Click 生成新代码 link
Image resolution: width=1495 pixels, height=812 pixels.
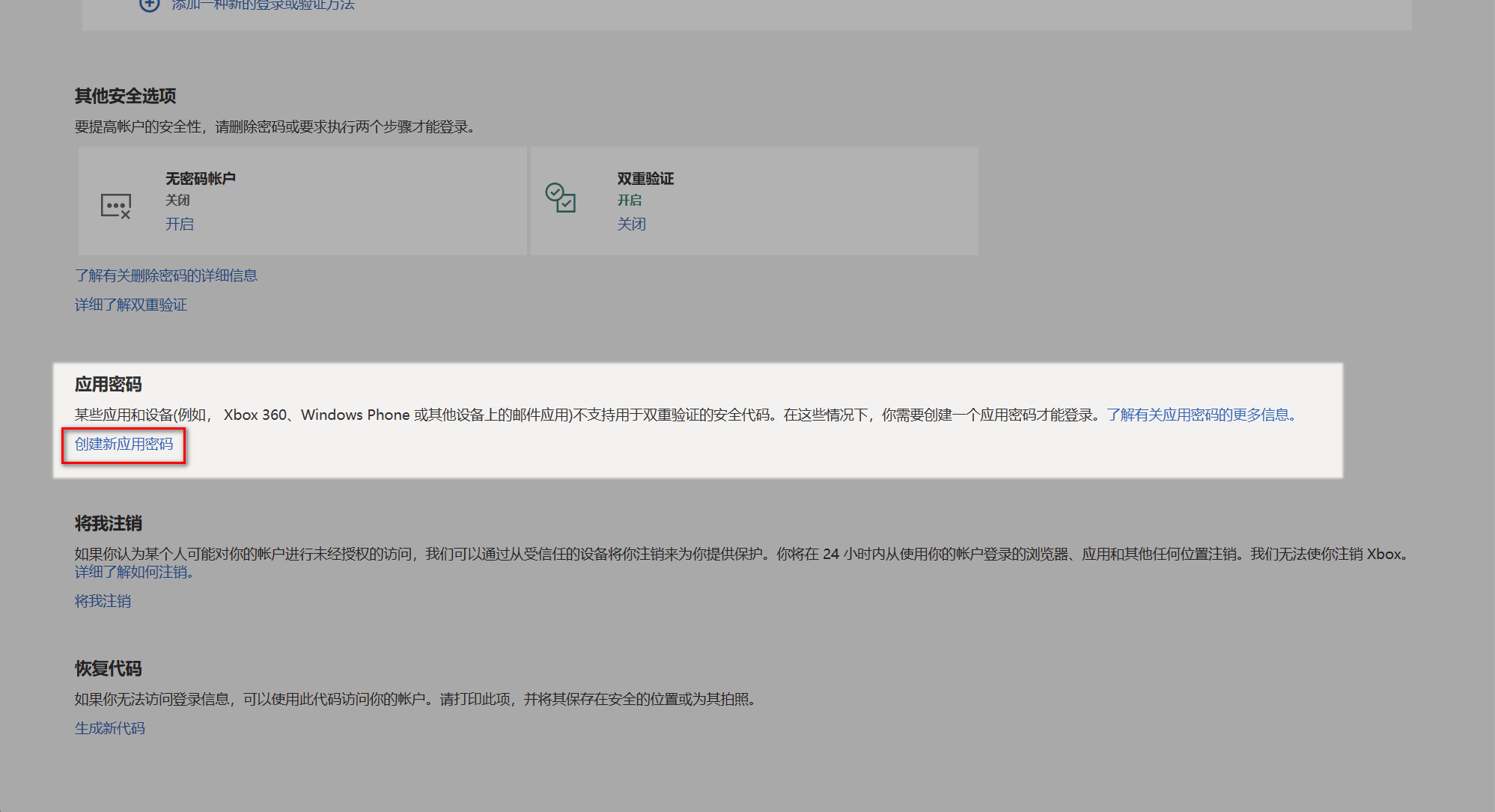tap(109, 728)
